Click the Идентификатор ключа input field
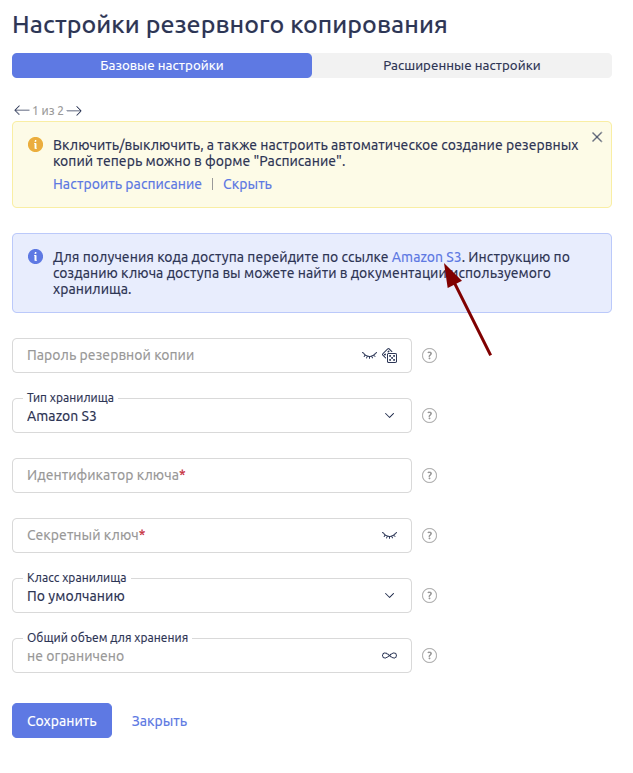The image size is (633, 773). click(212, 476)
